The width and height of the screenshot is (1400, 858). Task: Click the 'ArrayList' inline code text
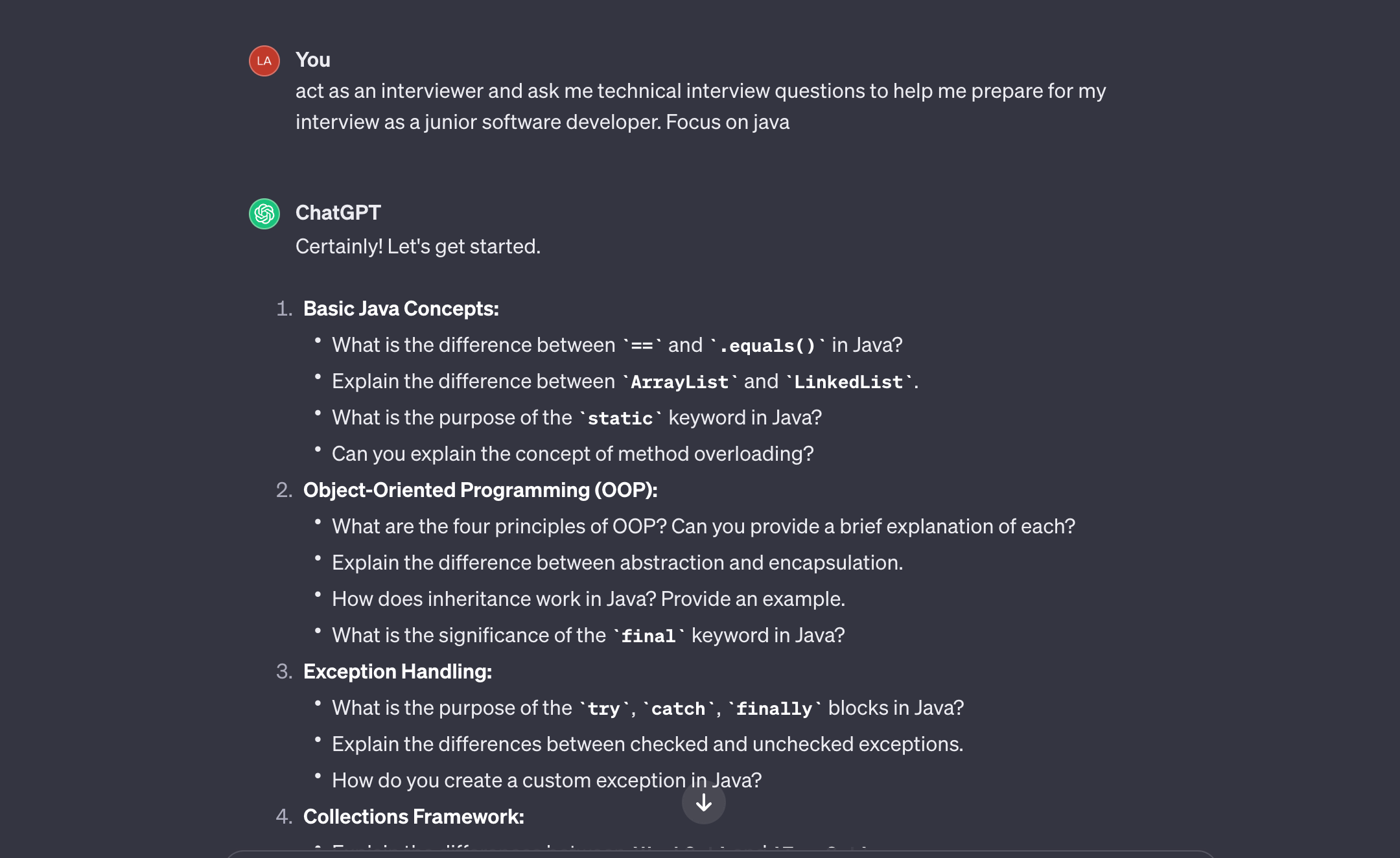[679, 382]
